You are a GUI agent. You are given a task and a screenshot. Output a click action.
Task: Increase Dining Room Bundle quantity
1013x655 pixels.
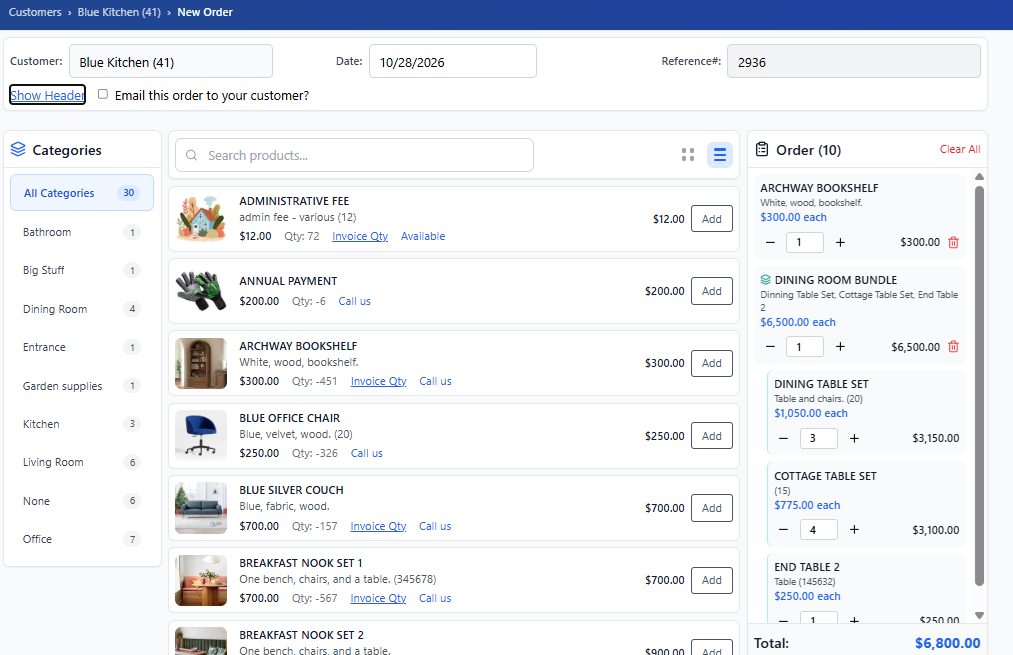tap(841, 347)
